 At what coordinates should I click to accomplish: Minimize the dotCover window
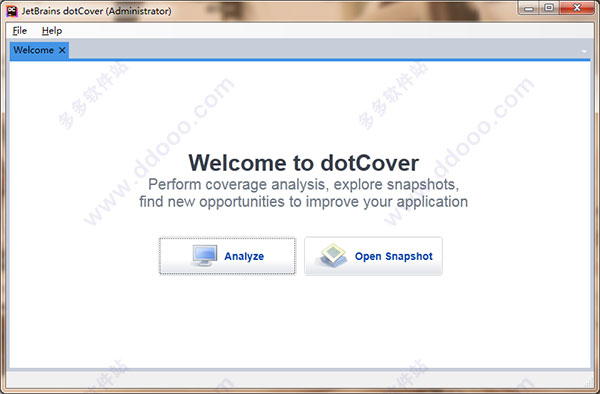pos(528,8)
